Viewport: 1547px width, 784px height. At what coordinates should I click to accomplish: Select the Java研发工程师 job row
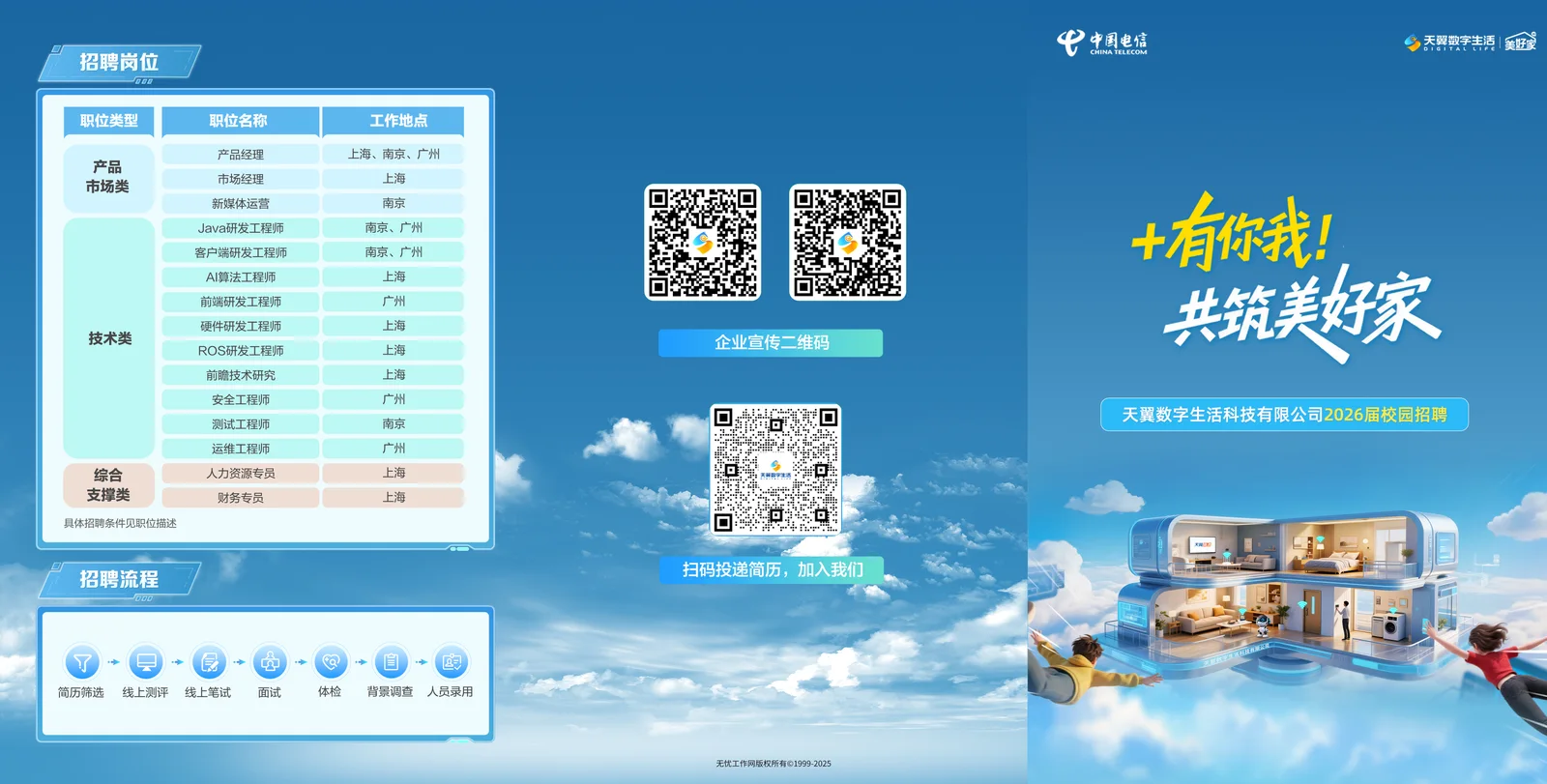point(313,228)
